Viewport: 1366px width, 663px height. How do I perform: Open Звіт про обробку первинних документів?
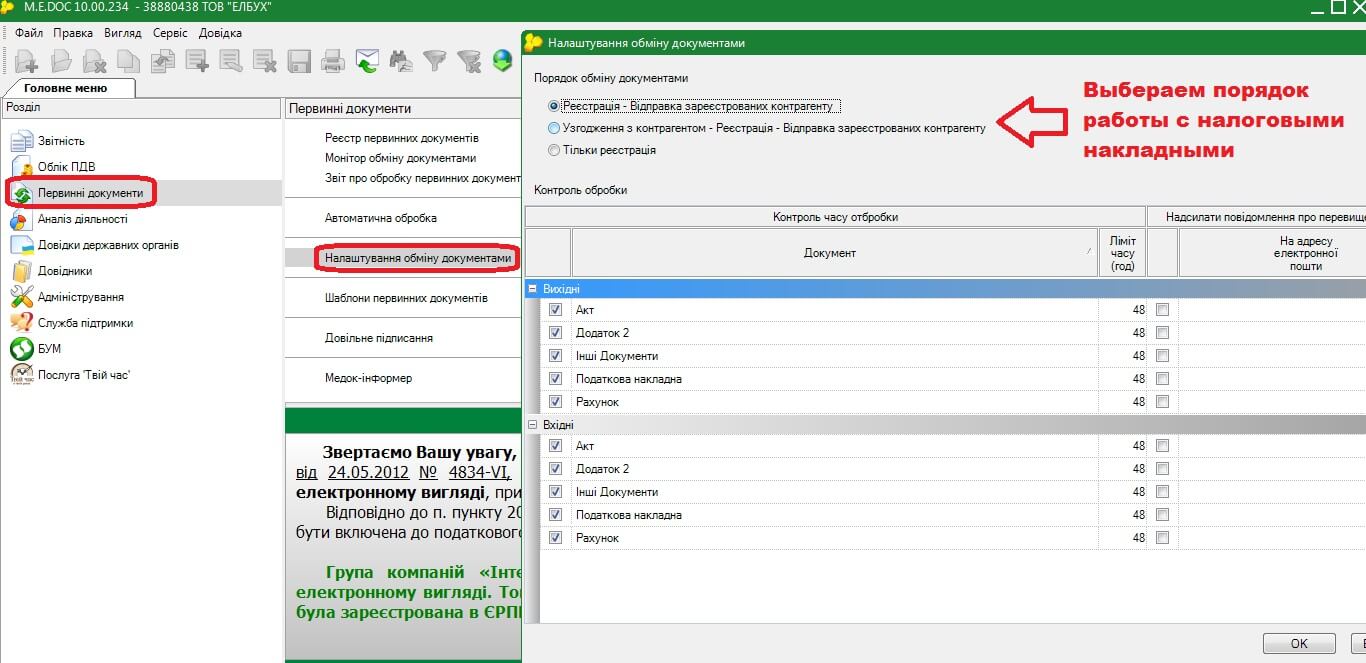click(x=422, y=178)
